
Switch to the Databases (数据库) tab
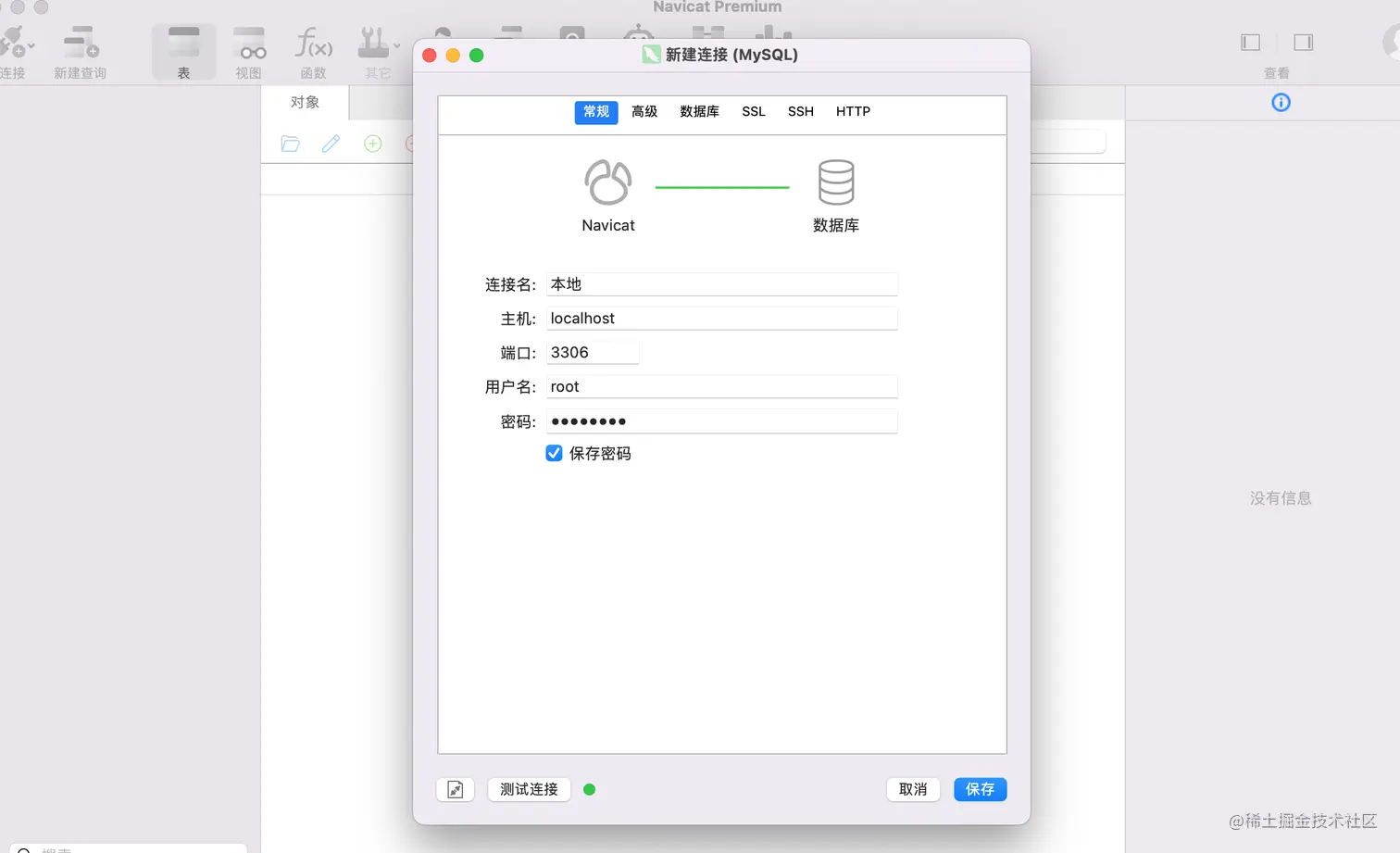click(699, 112)
